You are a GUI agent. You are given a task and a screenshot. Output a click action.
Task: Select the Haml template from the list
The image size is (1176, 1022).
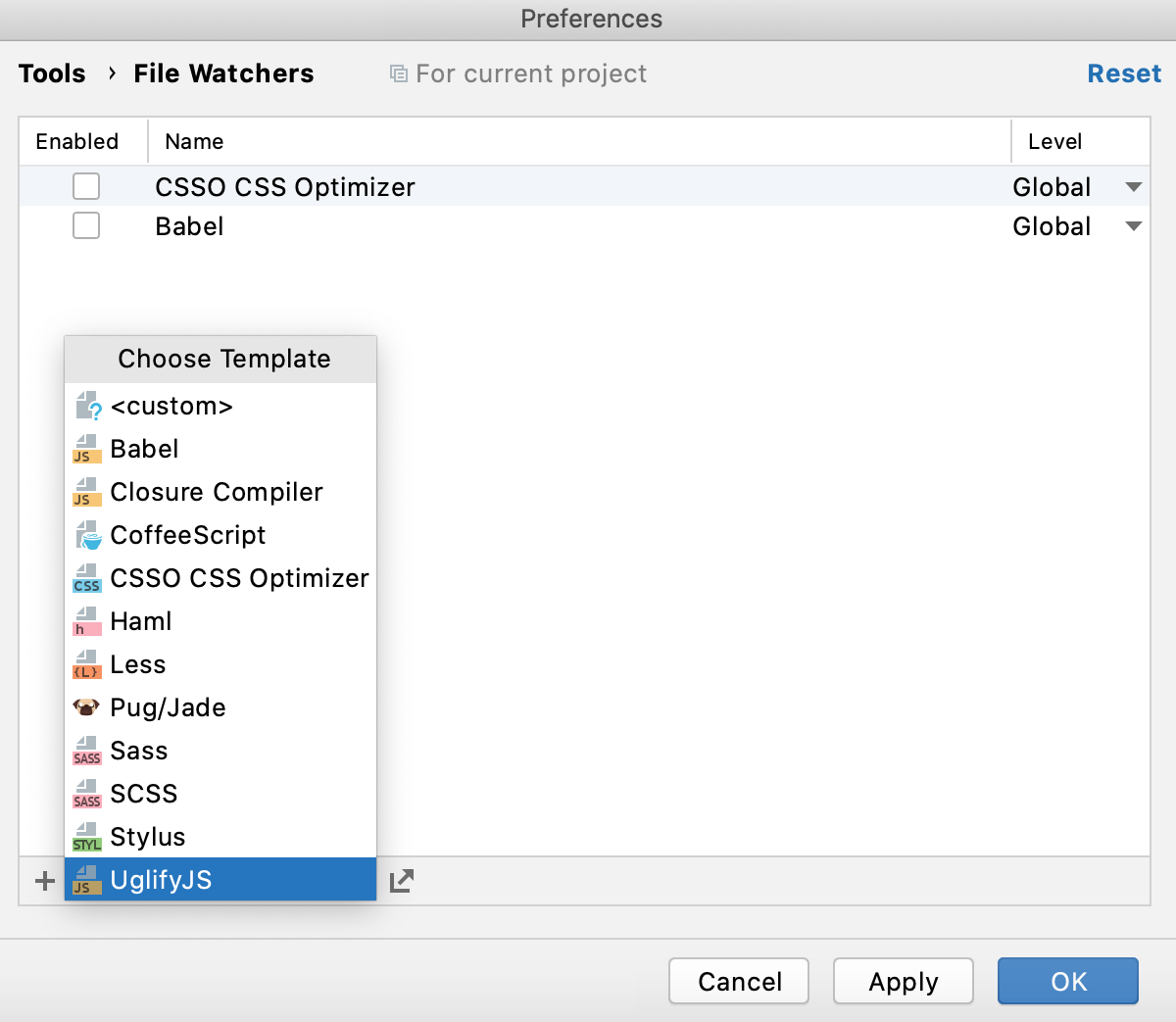[141, 621]
